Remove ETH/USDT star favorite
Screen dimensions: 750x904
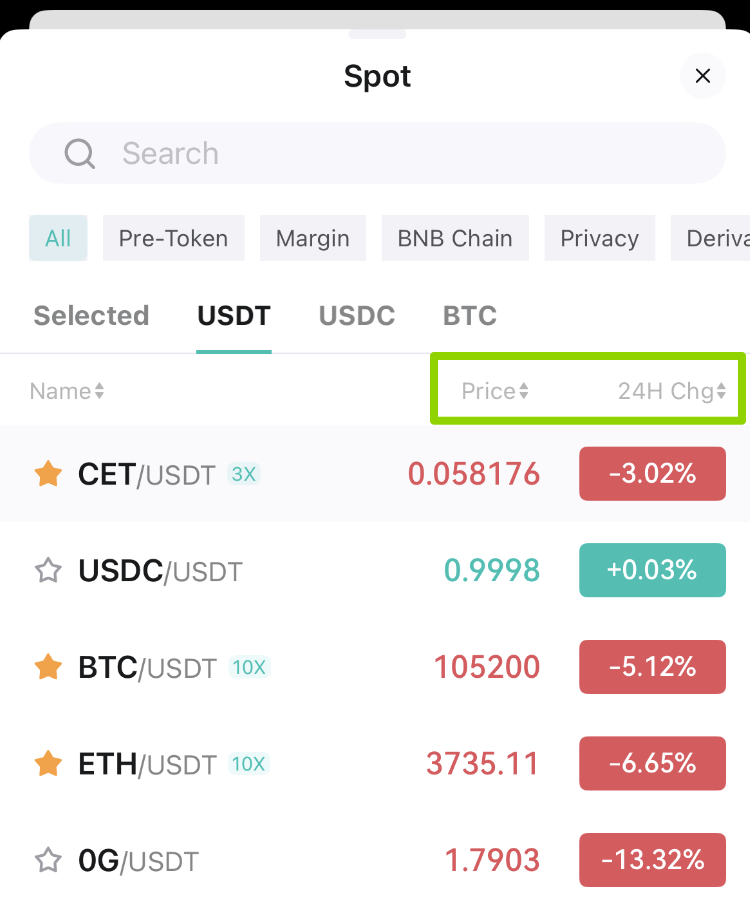coord(48,764)
